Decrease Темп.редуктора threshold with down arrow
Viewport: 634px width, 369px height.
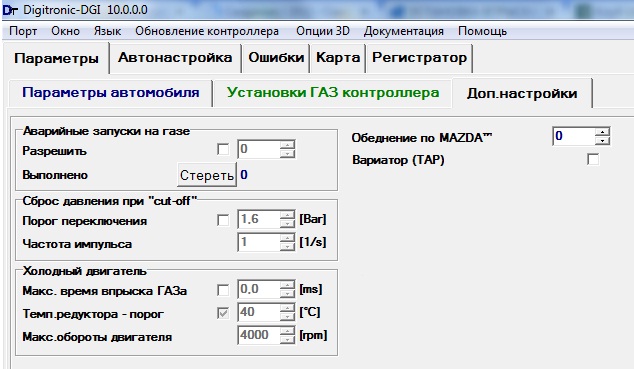coord(287,316)
